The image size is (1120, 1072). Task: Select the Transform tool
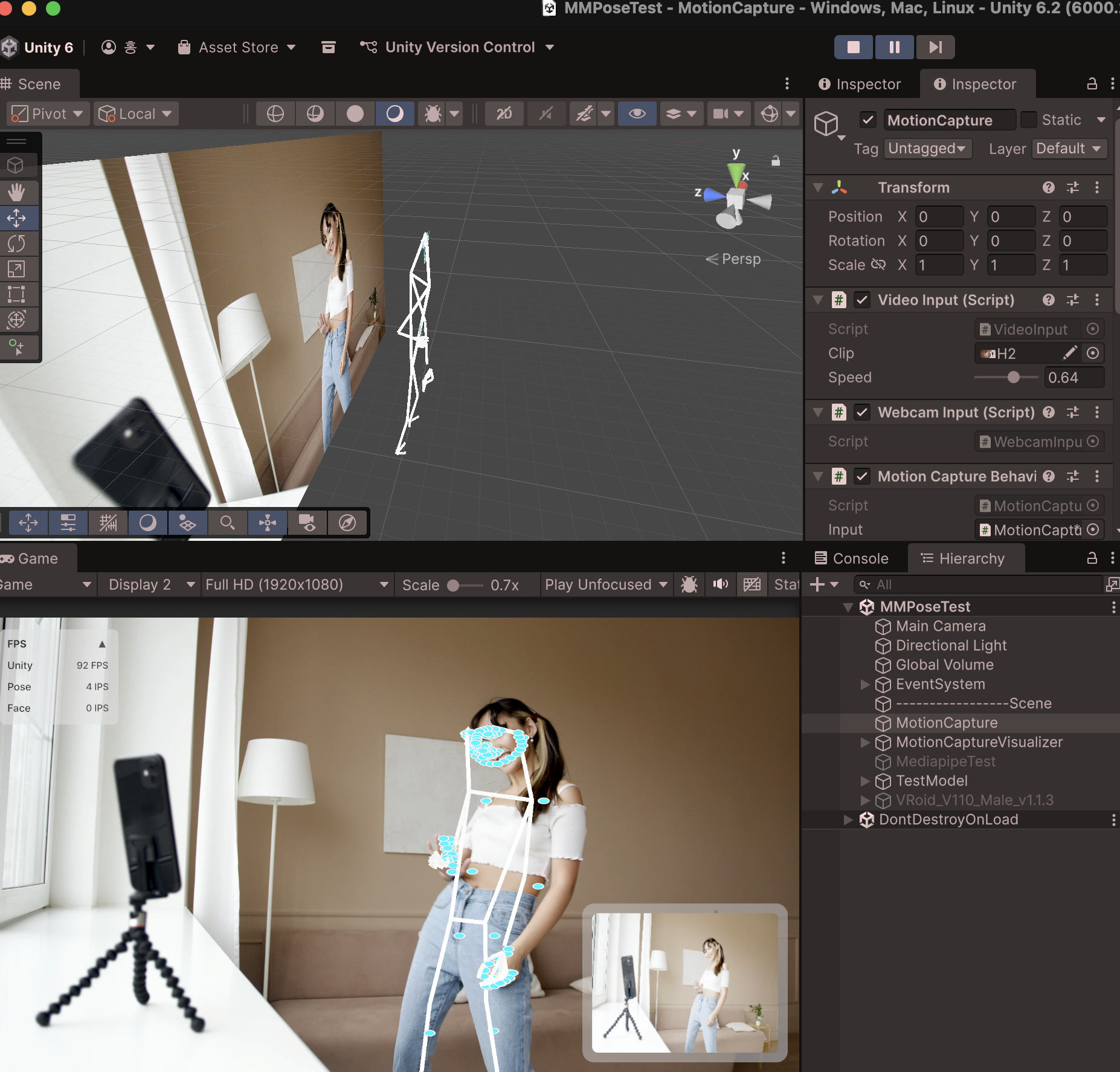click(16, 320)
